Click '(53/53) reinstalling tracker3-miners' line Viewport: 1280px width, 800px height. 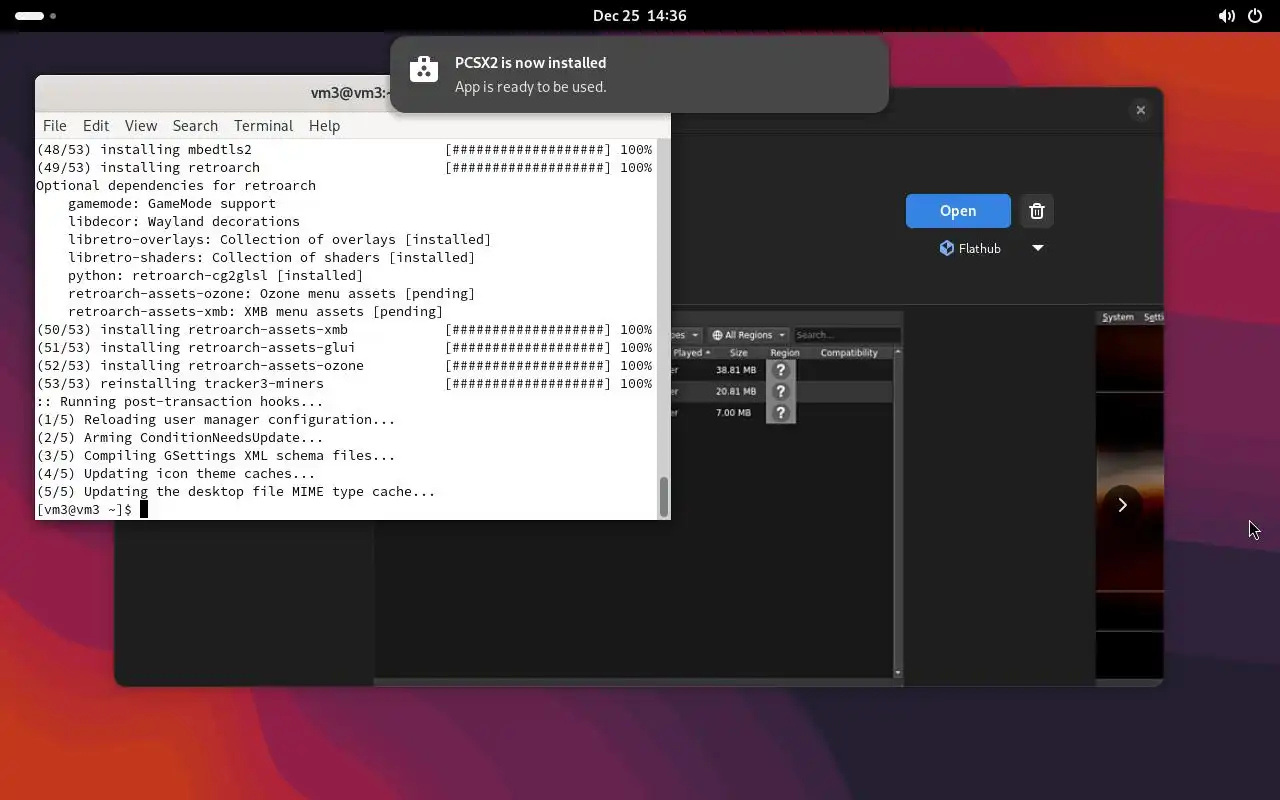point(180,383)
